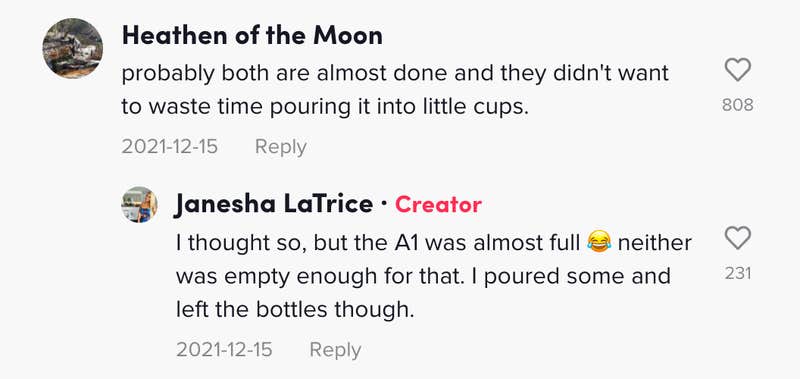Screen dimensions: 800x379
Task: Open Heathen of the Moon's profile picture
Action: pos(72,48)
